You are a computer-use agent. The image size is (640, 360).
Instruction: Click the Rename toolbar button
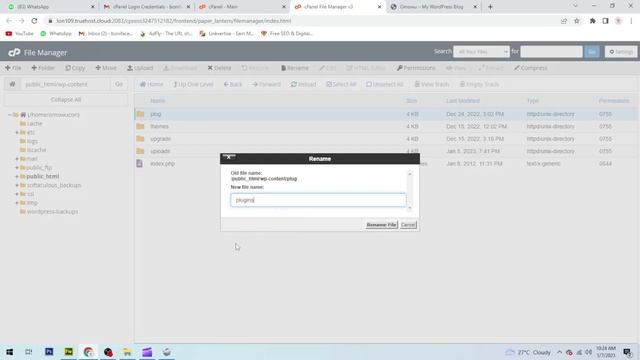click(x=295, y=68)
